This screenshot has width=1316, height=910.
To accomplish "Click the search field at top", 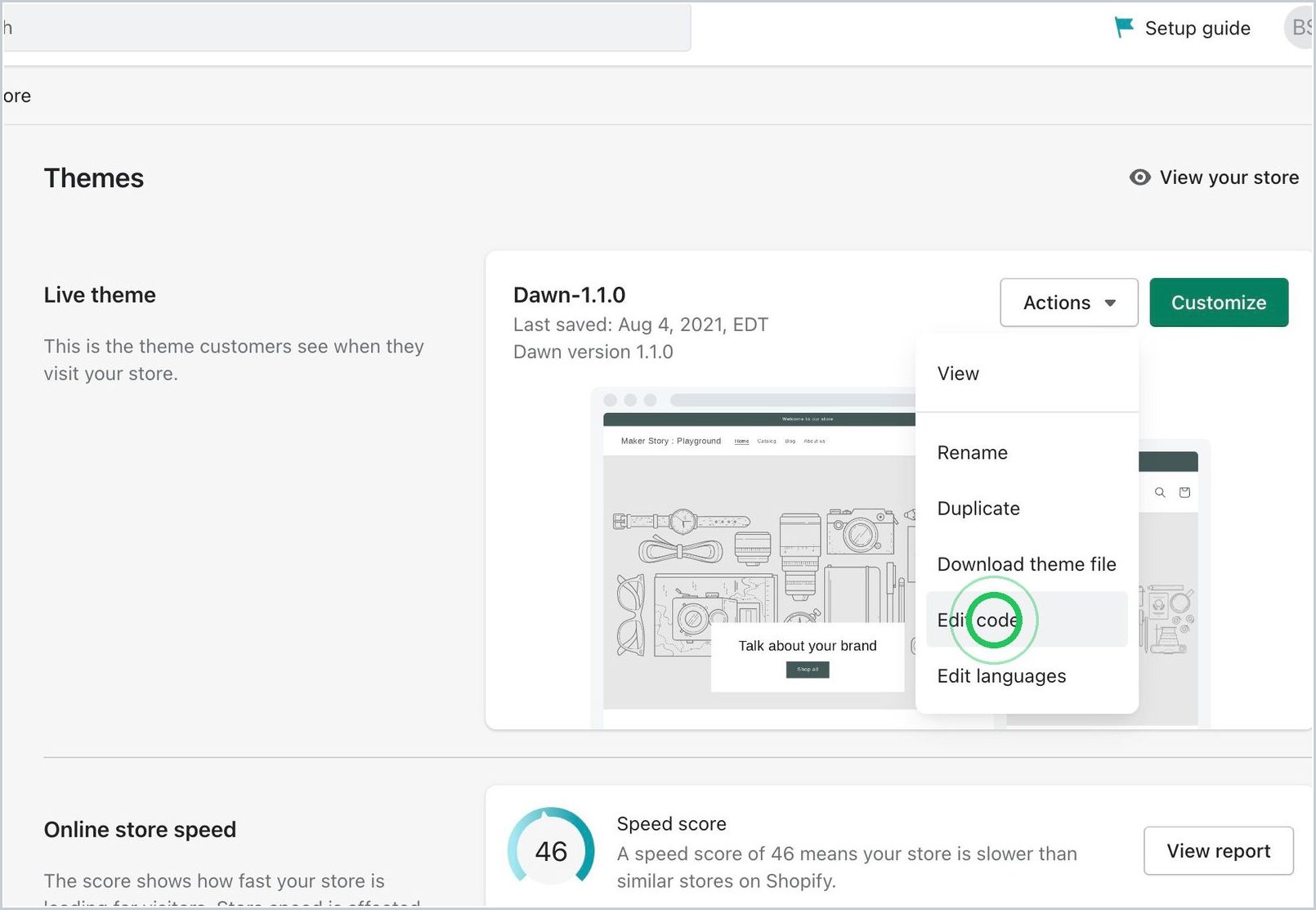I will (x=347, y=27).
